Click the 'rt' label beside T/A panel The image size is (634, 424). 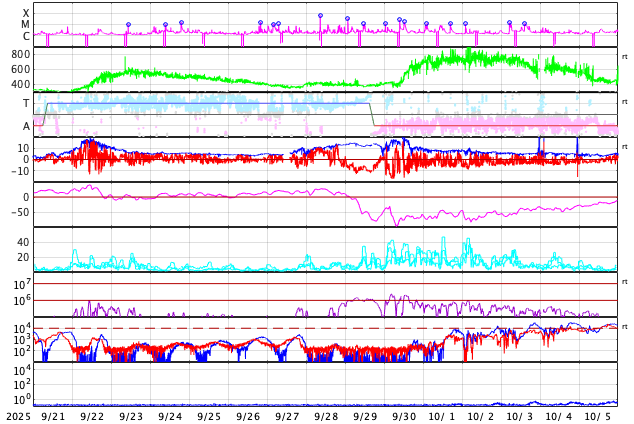[625, 102]
